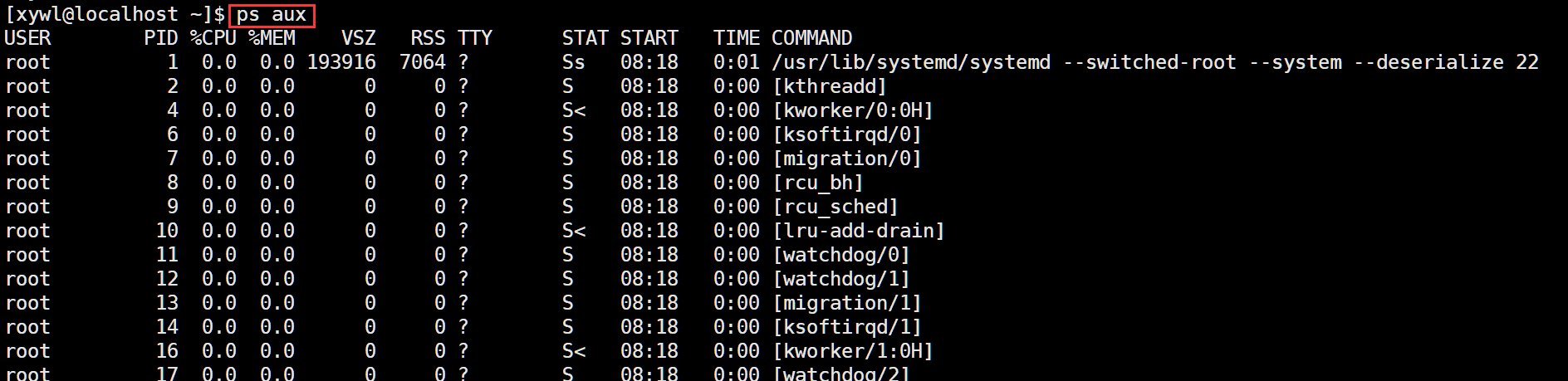This screenshot has height=381, width=1568.
Task: Click the [kworker/0:0H] process entry
Action: [853, 110]
